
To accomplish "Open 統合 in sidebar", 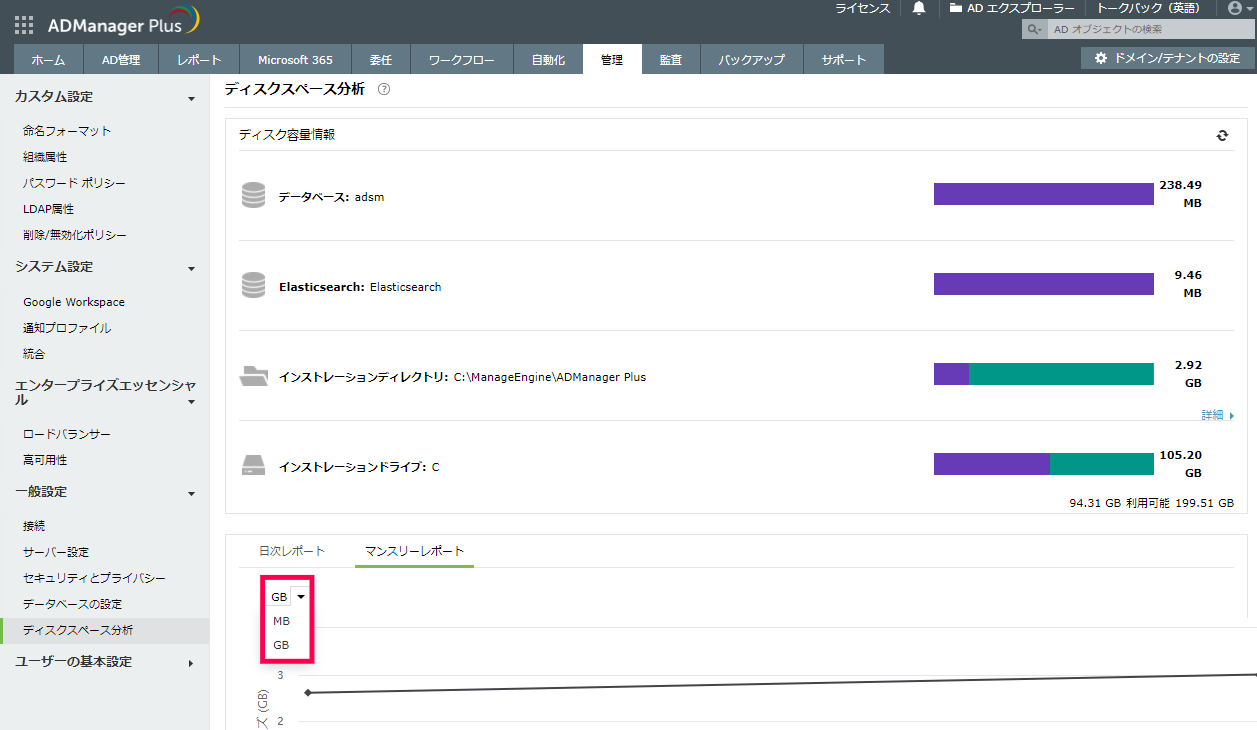I will pos(35,354).
